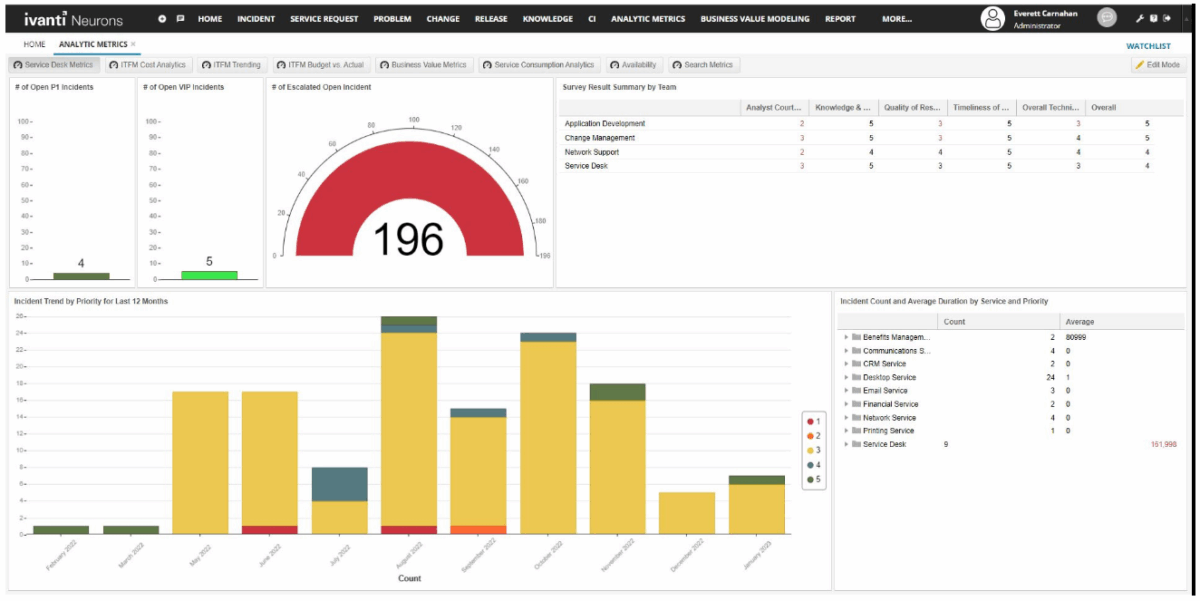Open the chat bubble icon beside Everett Carnahan

[x=1106, y=18]
